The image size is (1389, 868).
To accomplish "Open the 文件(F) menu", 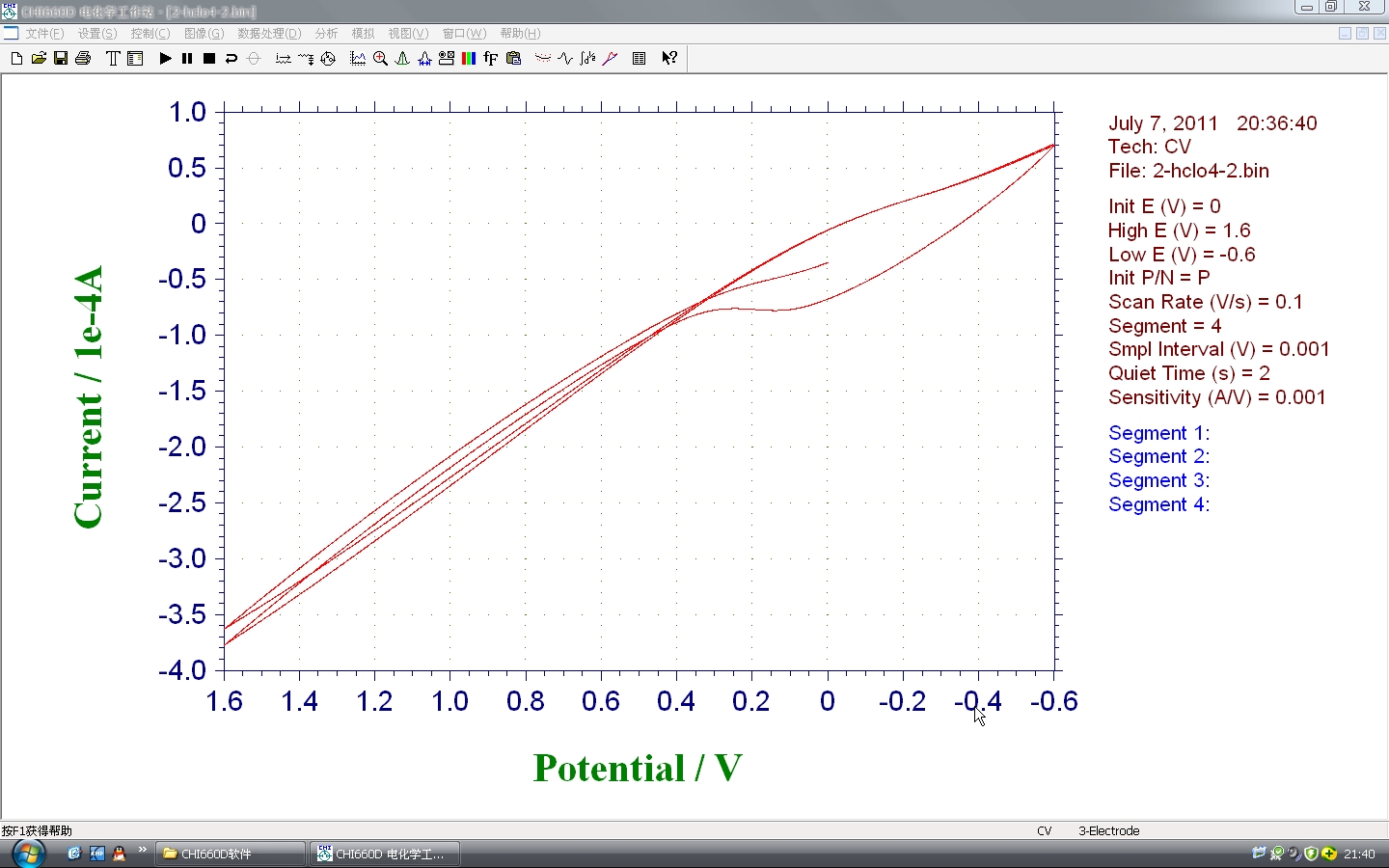I will (44, 34).
